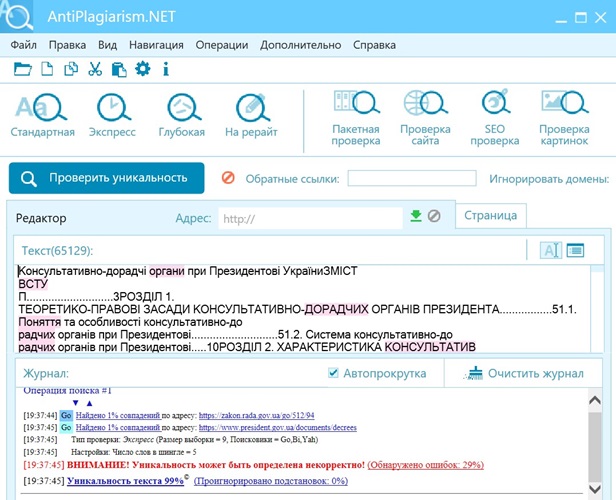Image resolution: width=616 pixels, height=500 pixels.
Task: Click the up triangle under Операция поиска
Action: [x=90, y=403]
